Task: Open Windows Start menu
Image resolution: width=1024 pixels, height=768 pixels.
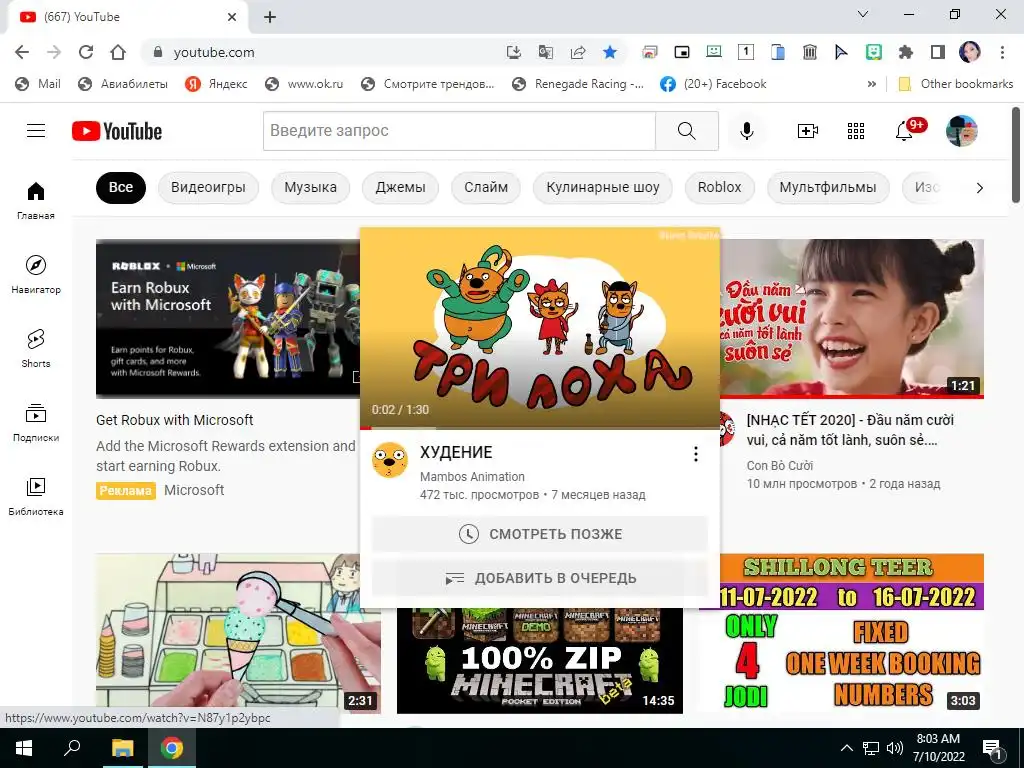Action: tap(24, 748)
